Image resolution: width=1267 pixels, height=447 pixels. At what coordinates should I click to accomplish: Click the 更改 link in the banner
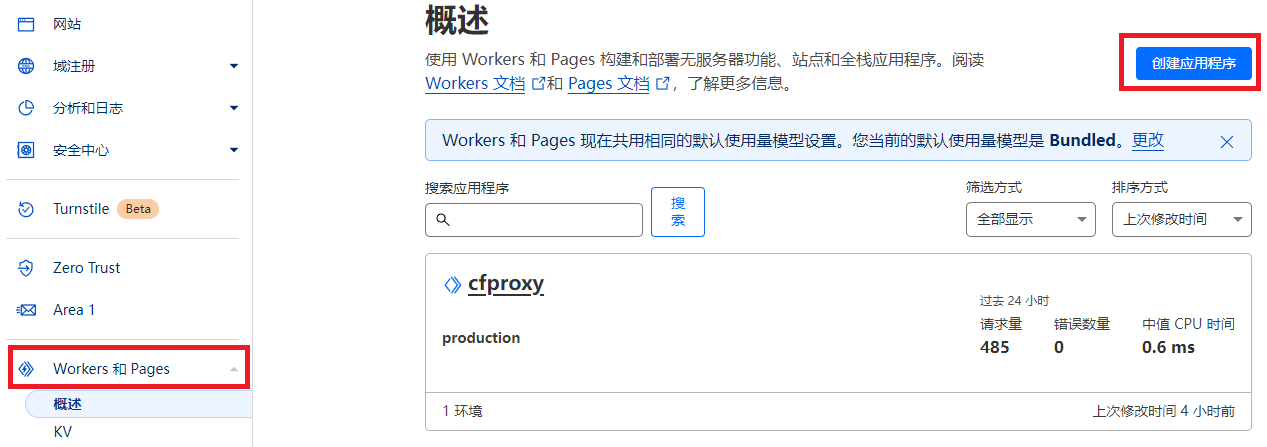(x=1148, y=141)
